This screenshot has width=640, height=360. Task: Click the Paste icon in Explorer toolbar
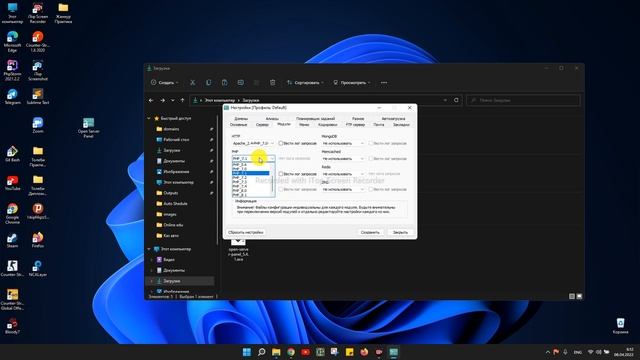click(224, 82)
